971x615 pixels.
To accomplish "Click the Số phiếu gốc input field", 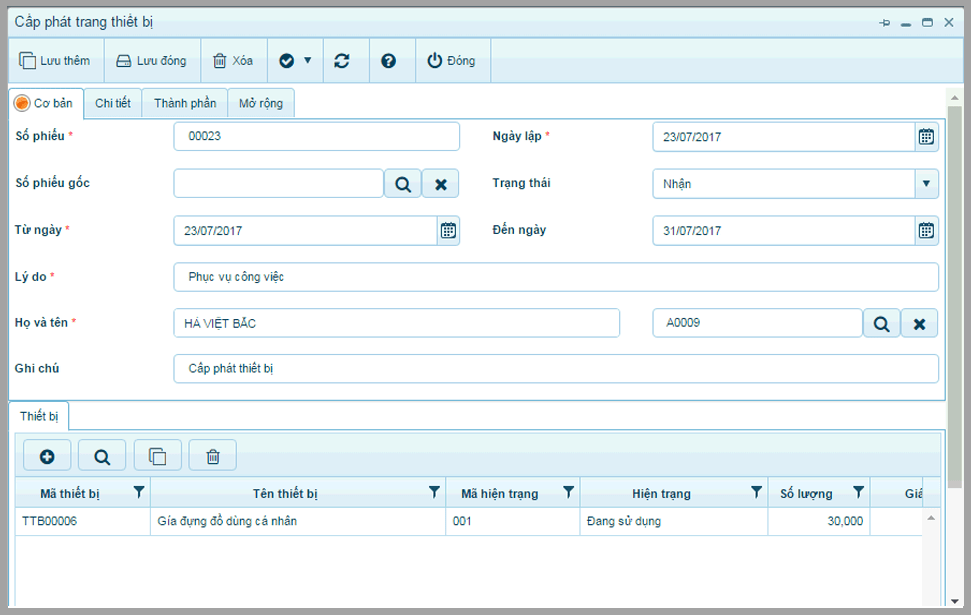I will click(x=279, y=184).
